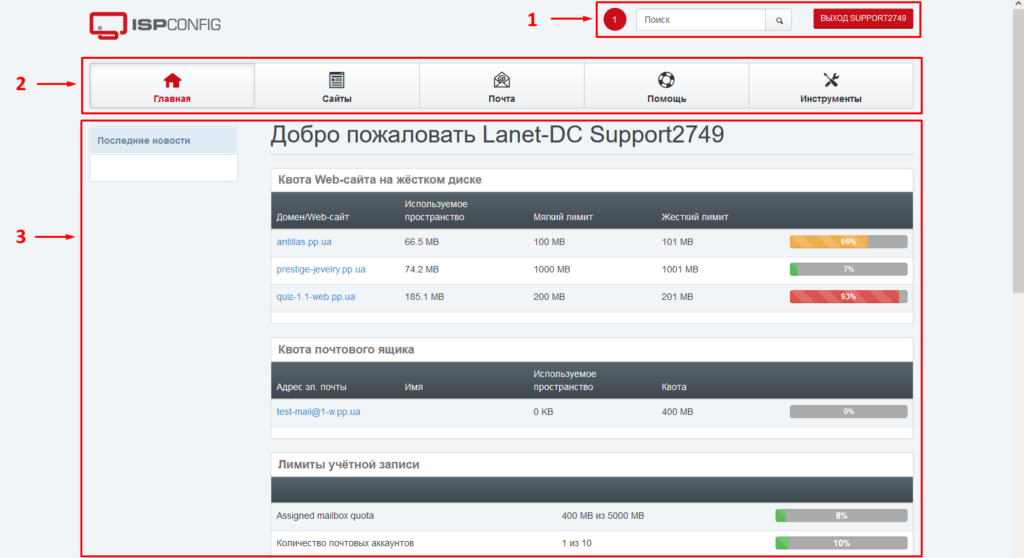Screen dimensions: 1024x558
Task: Open the prestige-jevelry.pp.ua site link
Action: tap(321, 269)
